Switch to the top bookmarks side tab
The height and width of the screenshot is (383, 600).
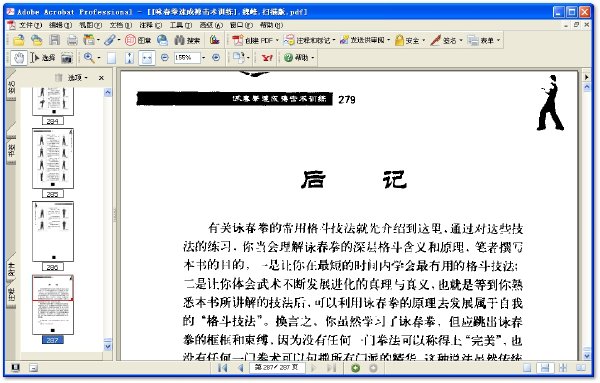[11, 86]
